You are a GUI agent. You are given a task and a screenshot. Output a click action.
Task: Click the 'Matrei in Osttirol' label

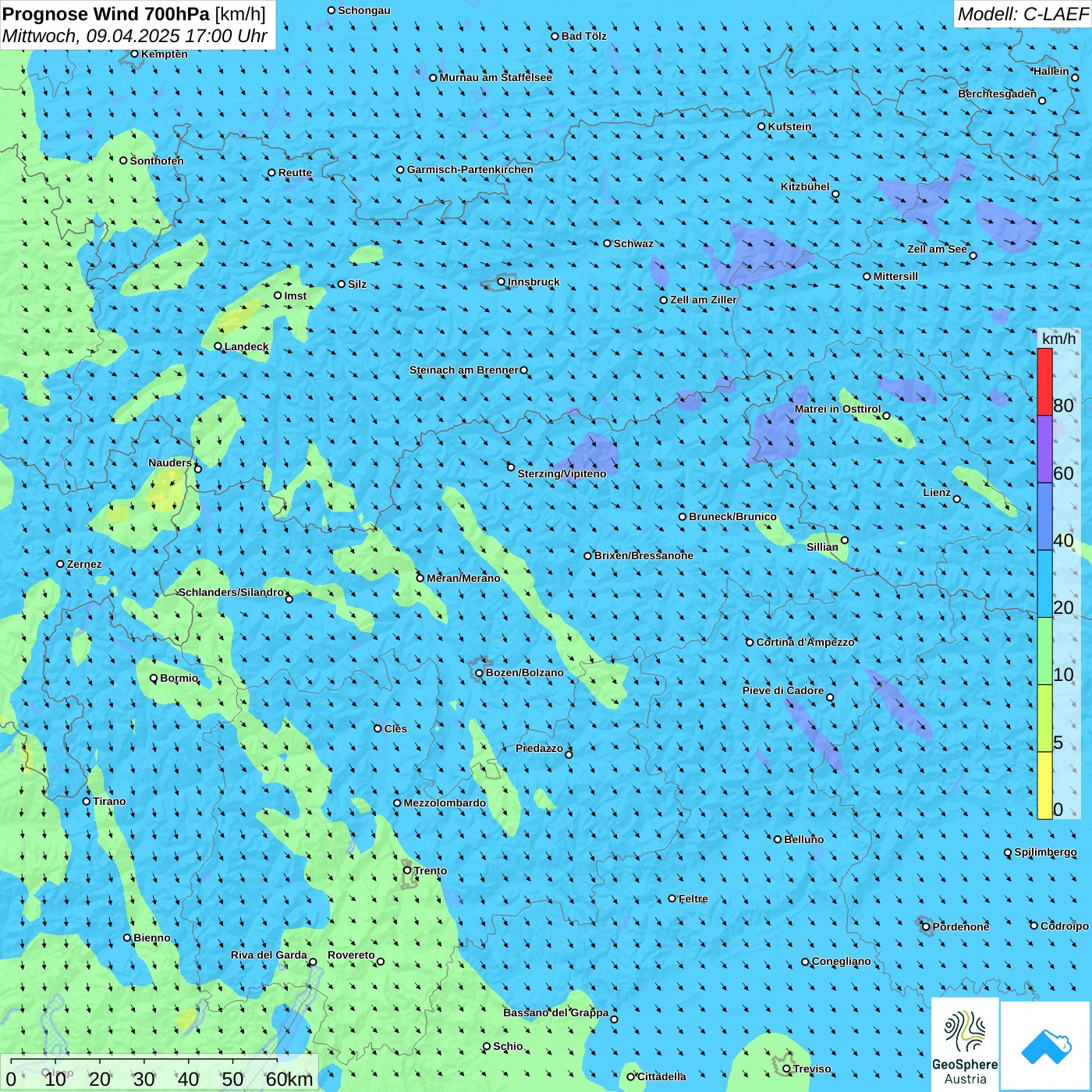point(838,409)
